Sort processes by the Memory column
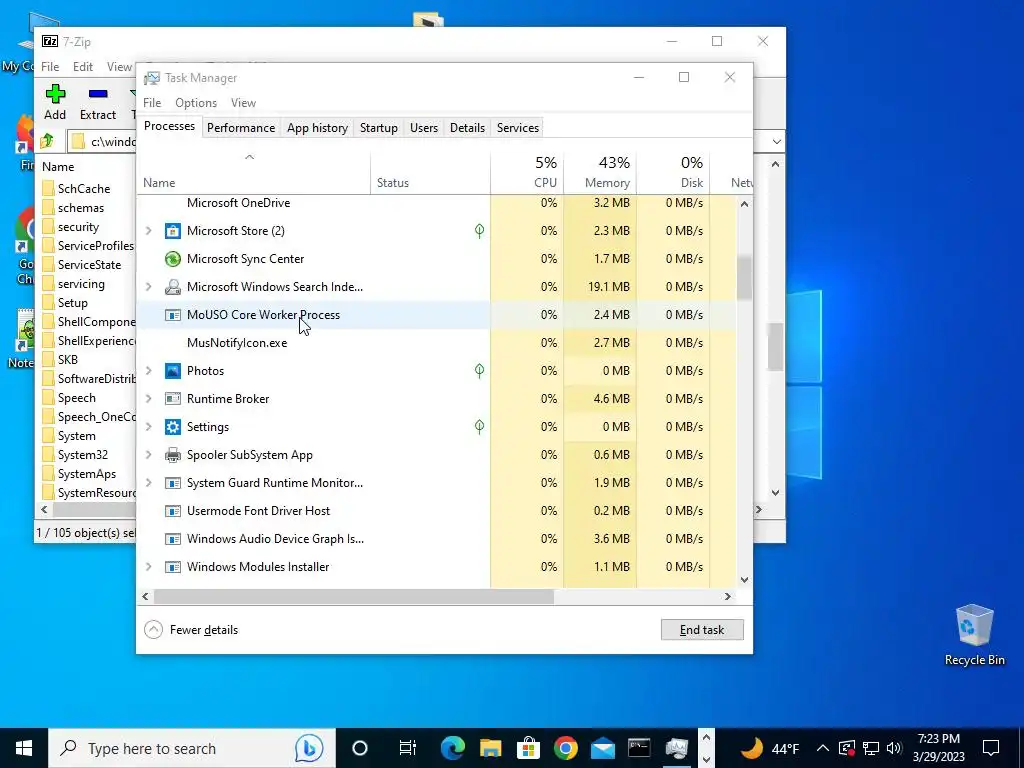Screen dimensions: 1024x768 [600, 172]
